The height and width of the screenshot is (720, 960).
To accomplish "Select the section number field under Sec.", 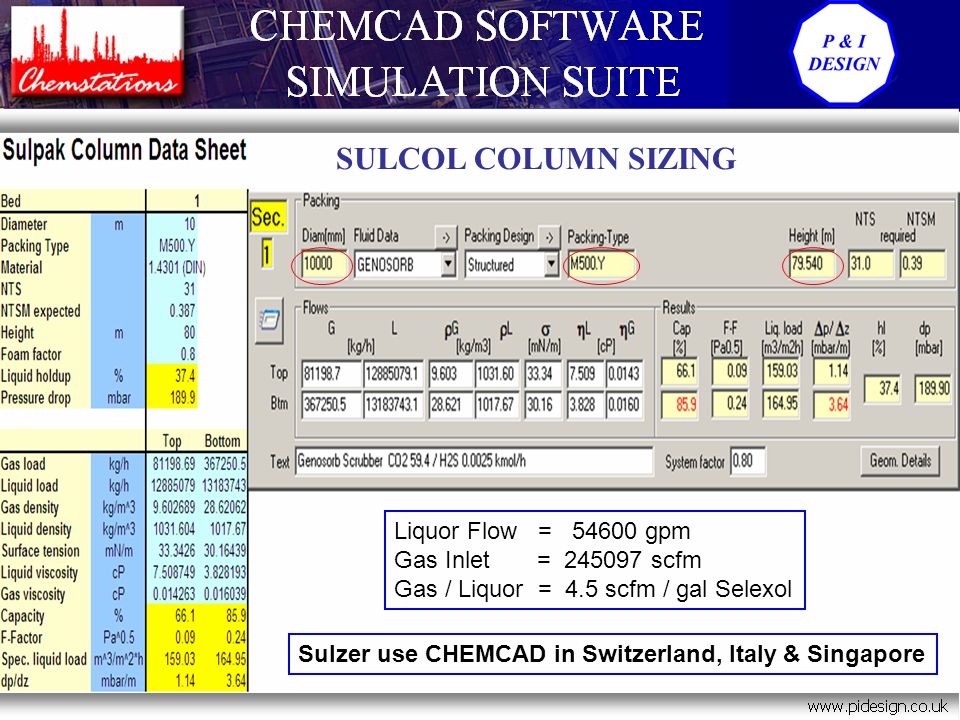I will click(267, 253).
